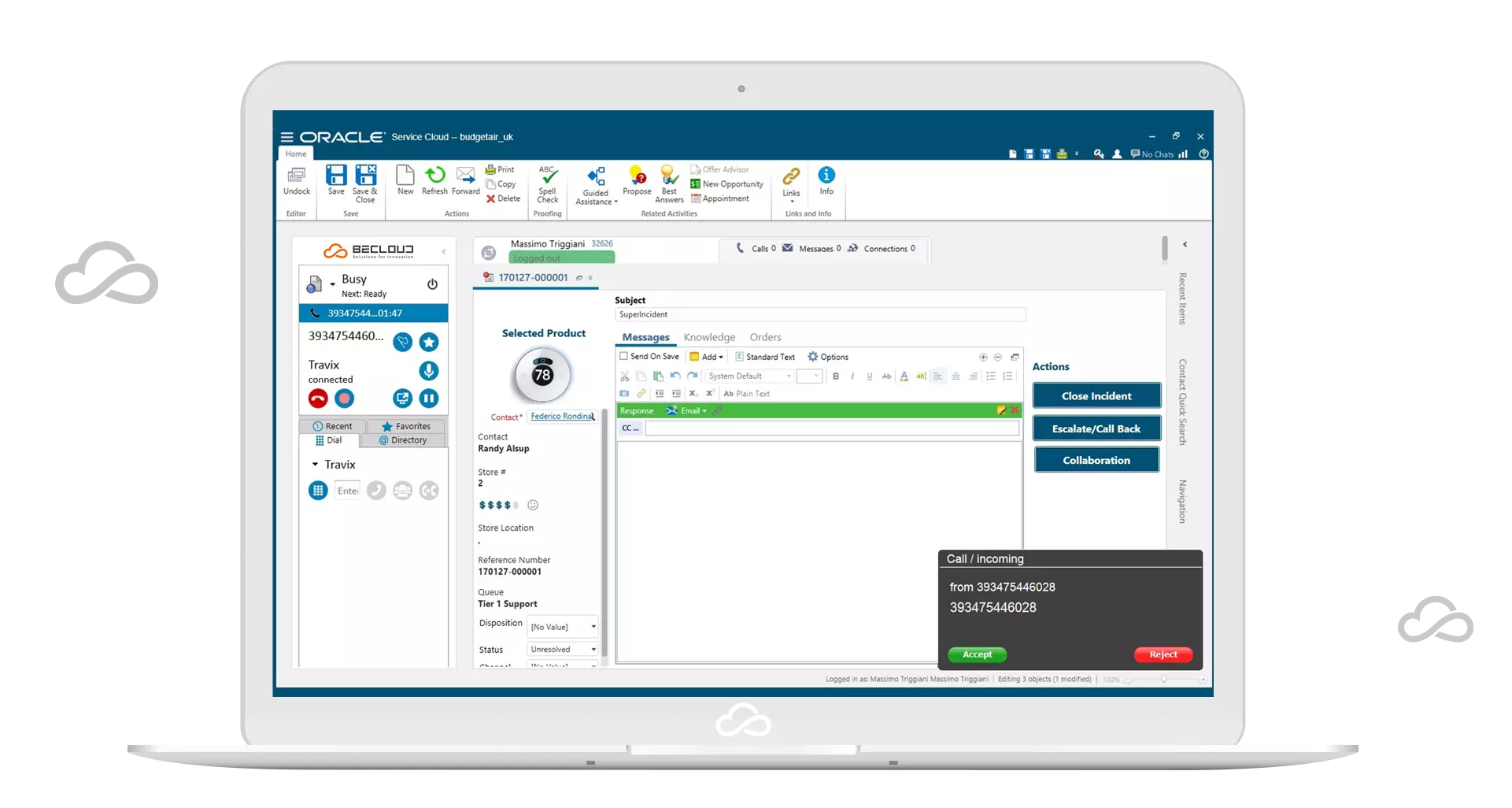Image resolution: width=1512 pixels, height=808 pixels.
Task: Click the call recording button
Action: tap(345, 398)
